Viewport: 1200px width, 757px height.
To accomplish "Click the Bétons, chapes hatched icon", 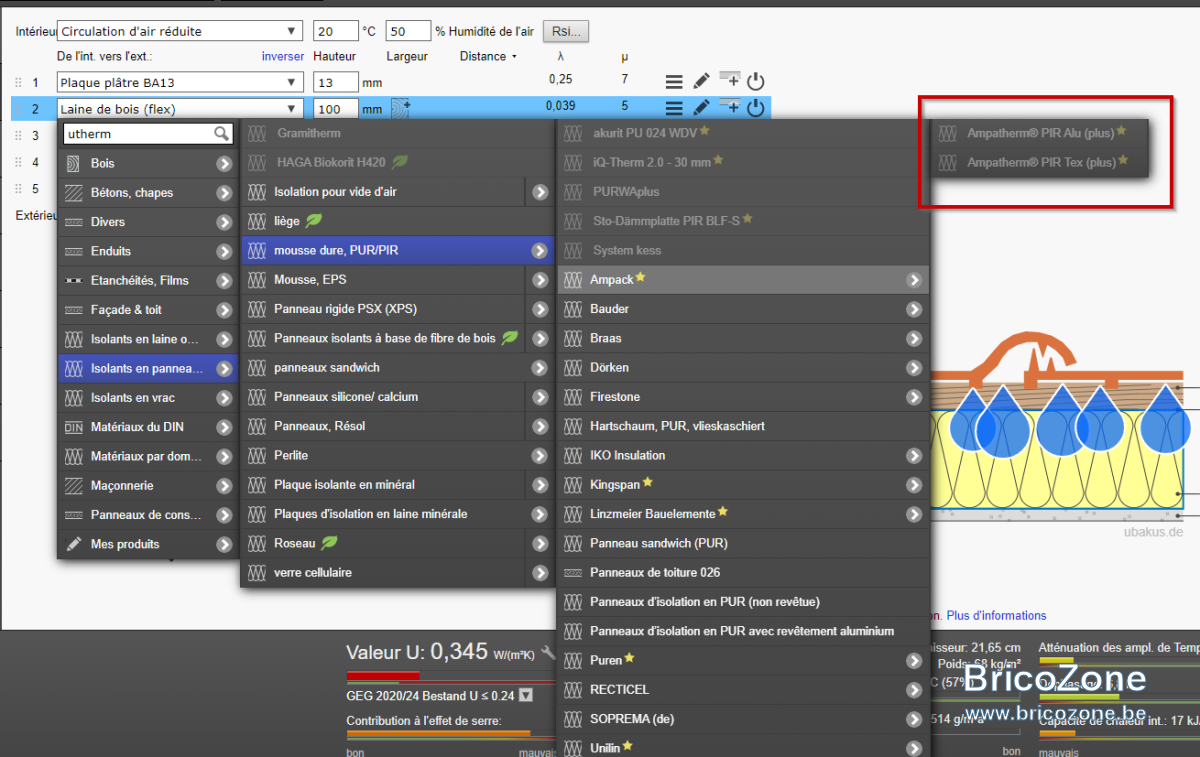I will (x=74, y=193).
